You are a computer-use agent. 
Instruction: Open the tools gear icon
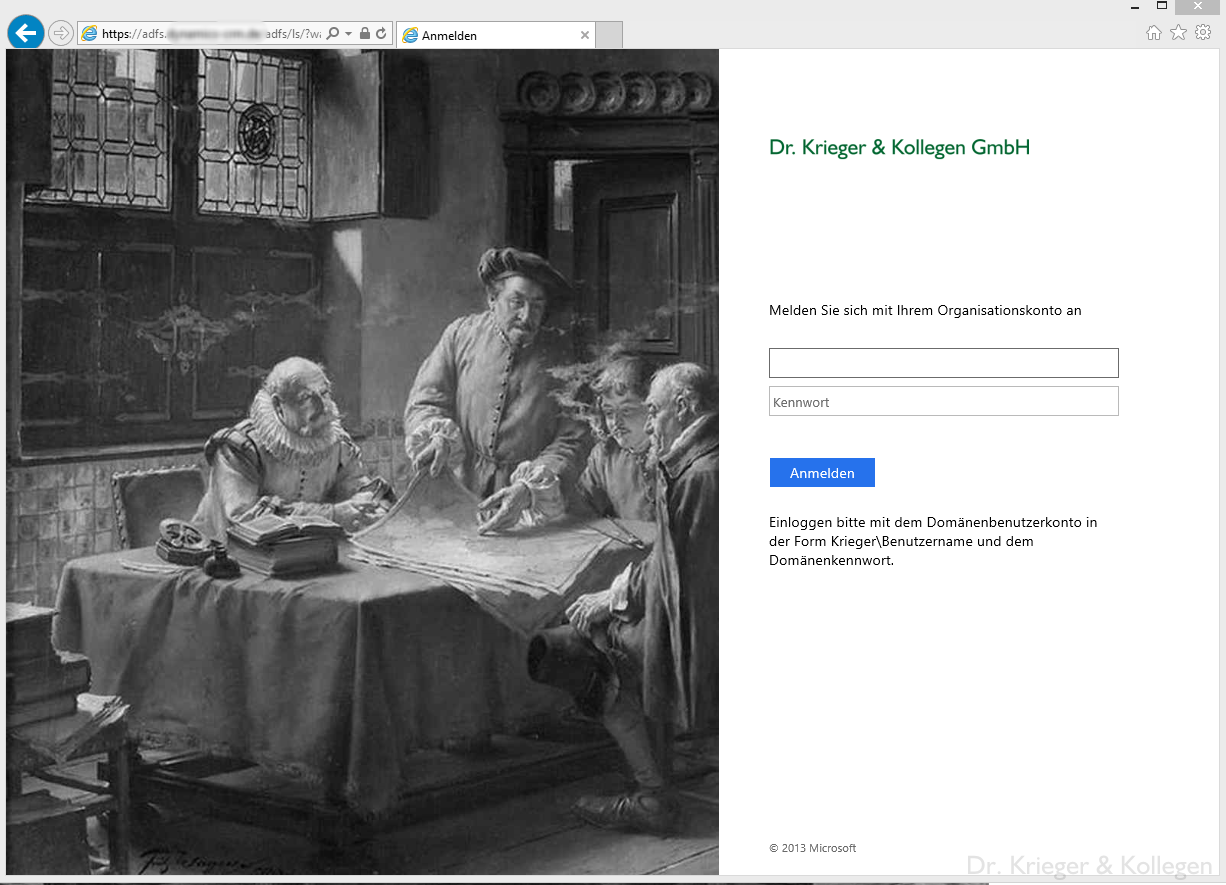[x=1203, y=33]
